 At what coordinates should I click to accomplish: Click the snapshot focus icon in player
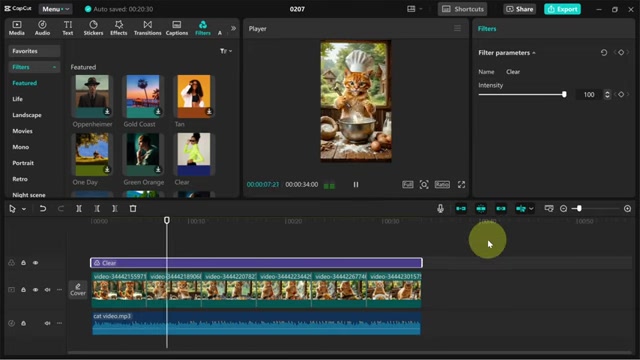(x=424, y=184)
